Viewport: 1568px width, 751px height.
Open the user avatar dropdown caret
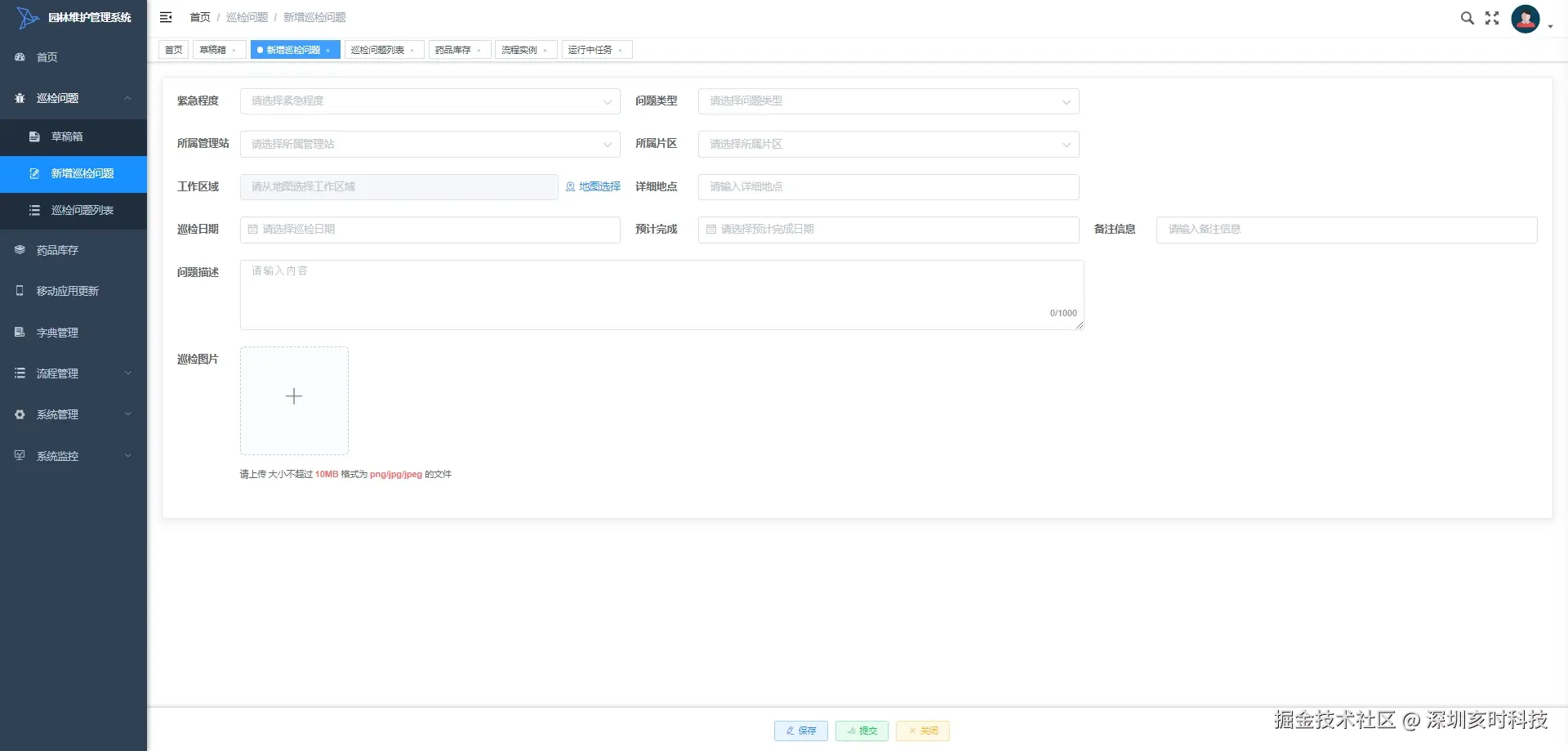1550,27
